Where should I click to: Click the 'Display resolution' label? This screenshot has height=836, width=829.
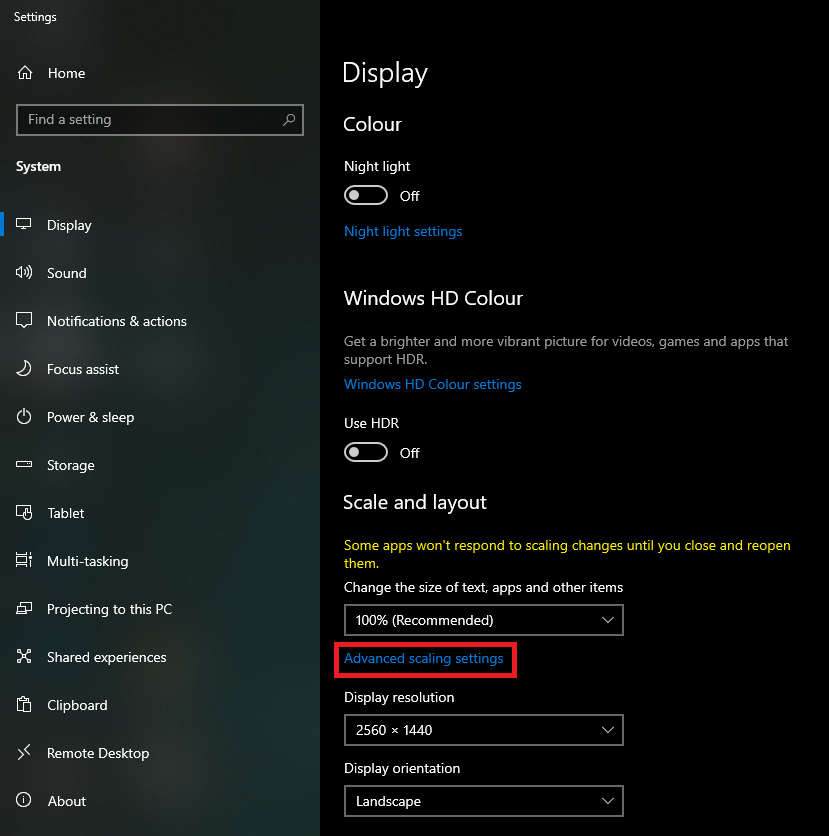pos(399,697)
